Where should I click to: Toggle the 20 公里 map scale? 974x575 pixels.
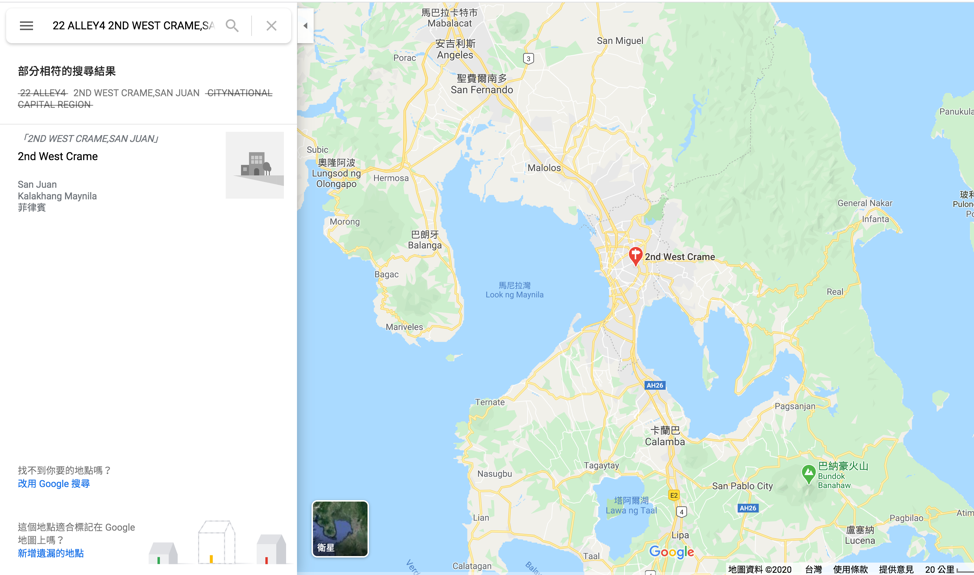pos(948,569)
